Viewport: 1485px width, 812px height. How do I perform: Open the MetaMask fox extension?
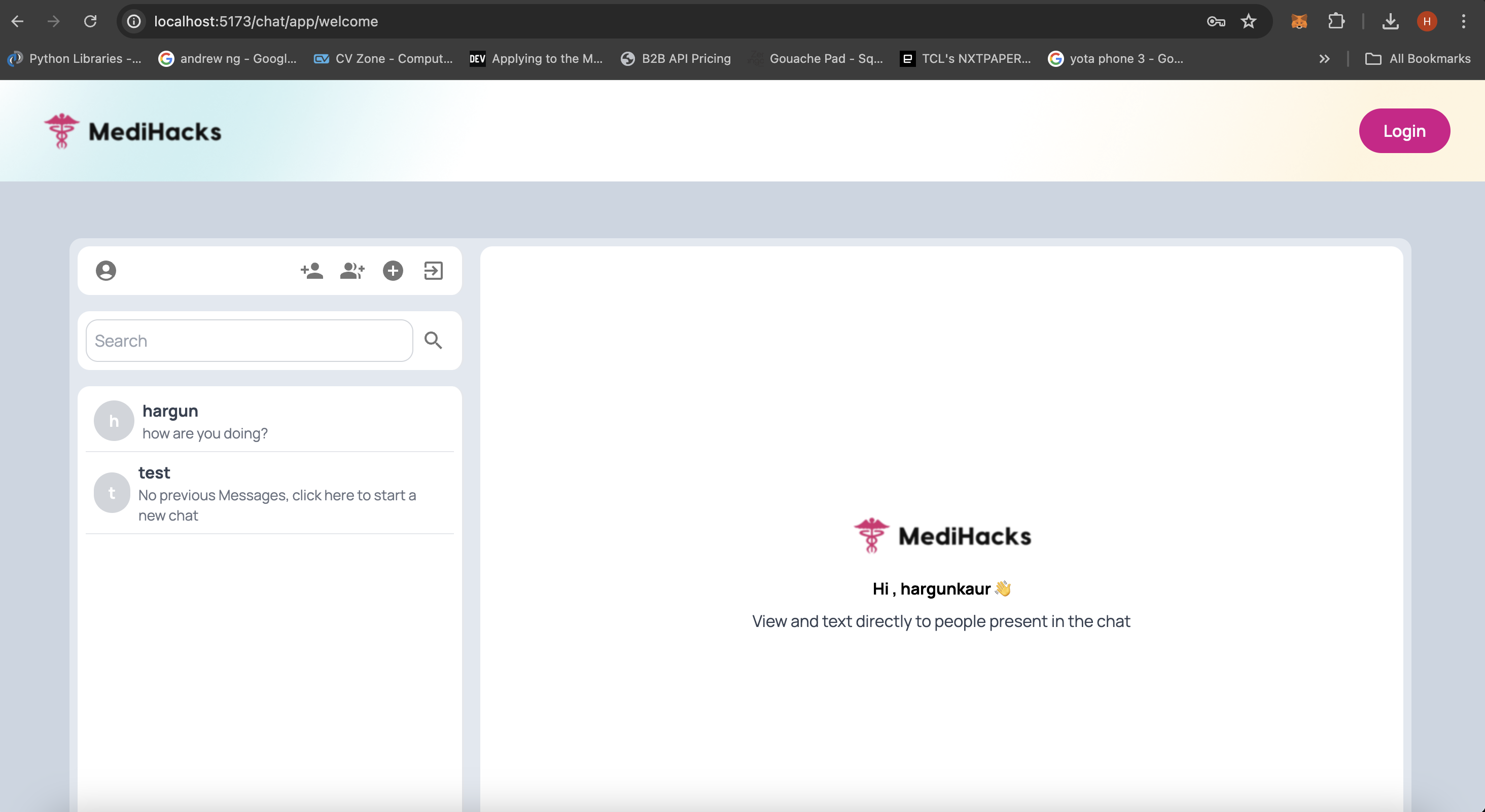(x=1299, y=21)
